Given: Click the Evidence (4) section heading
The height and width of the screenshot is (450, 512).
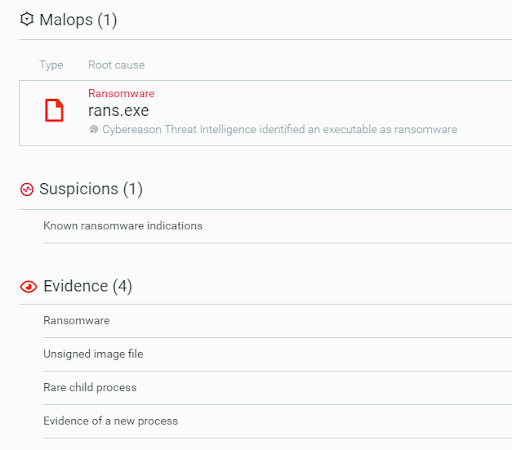Looking at the screenshot, I should tap(88, 286).
